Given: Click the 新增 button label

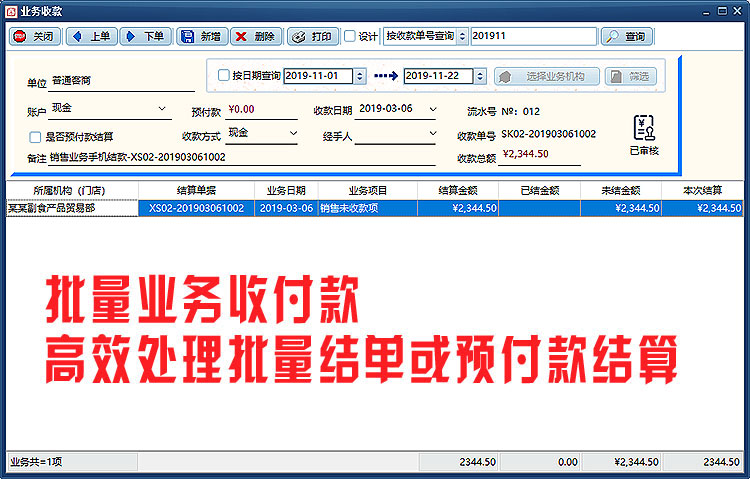Looking at the screenshot, I should (x=211, y=36).
